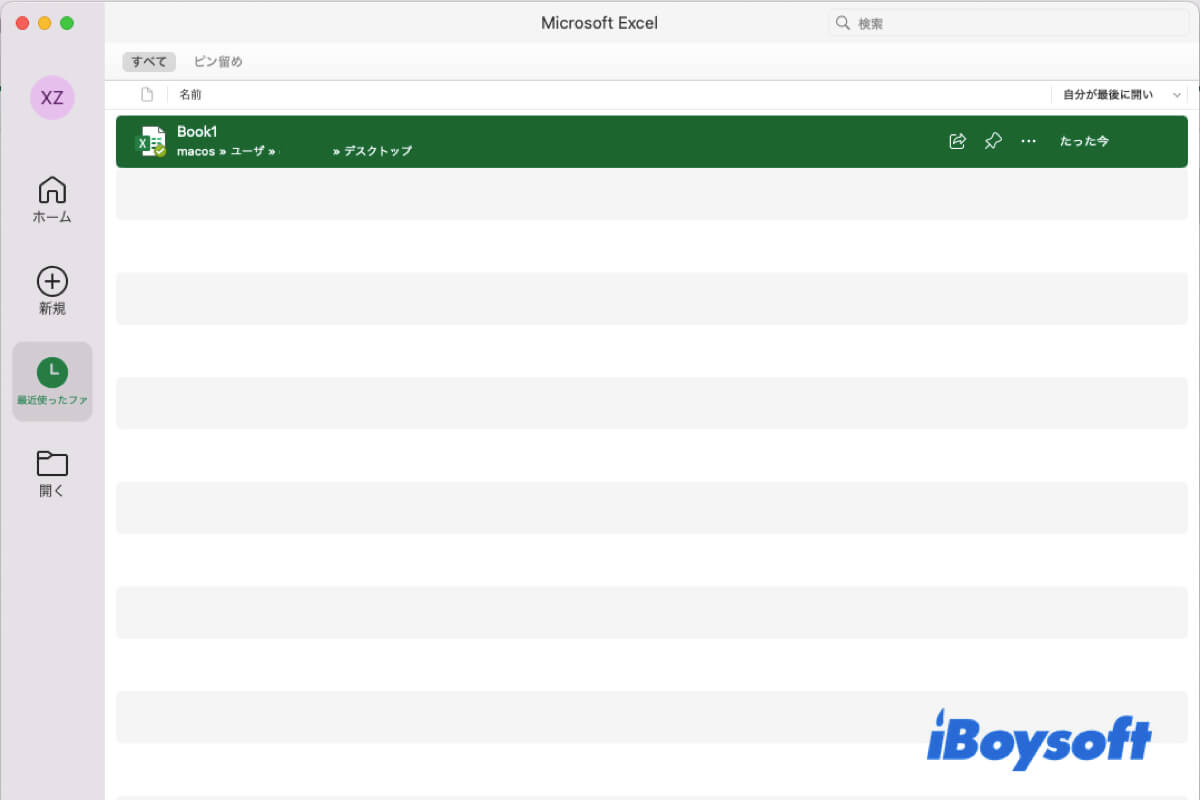Viewport: 1200px width, 800px height.
Task: Open 最近使ったファ sidebar icon
Action: pos(51,381)
